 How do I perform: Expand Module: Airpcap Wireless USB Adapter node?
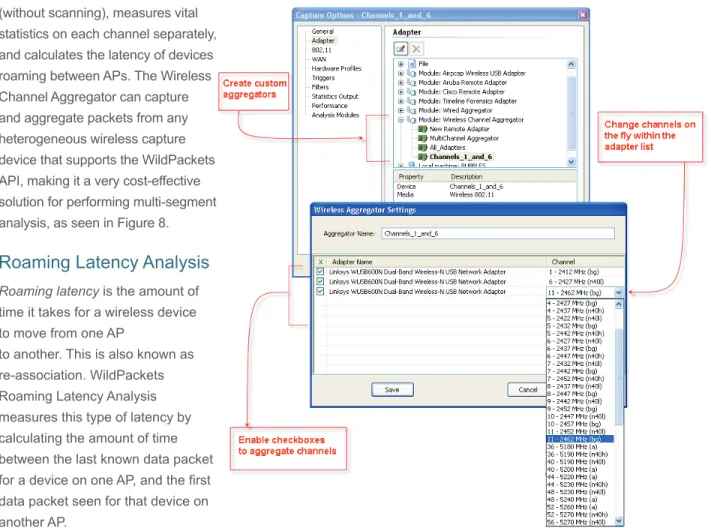[400, 73]
